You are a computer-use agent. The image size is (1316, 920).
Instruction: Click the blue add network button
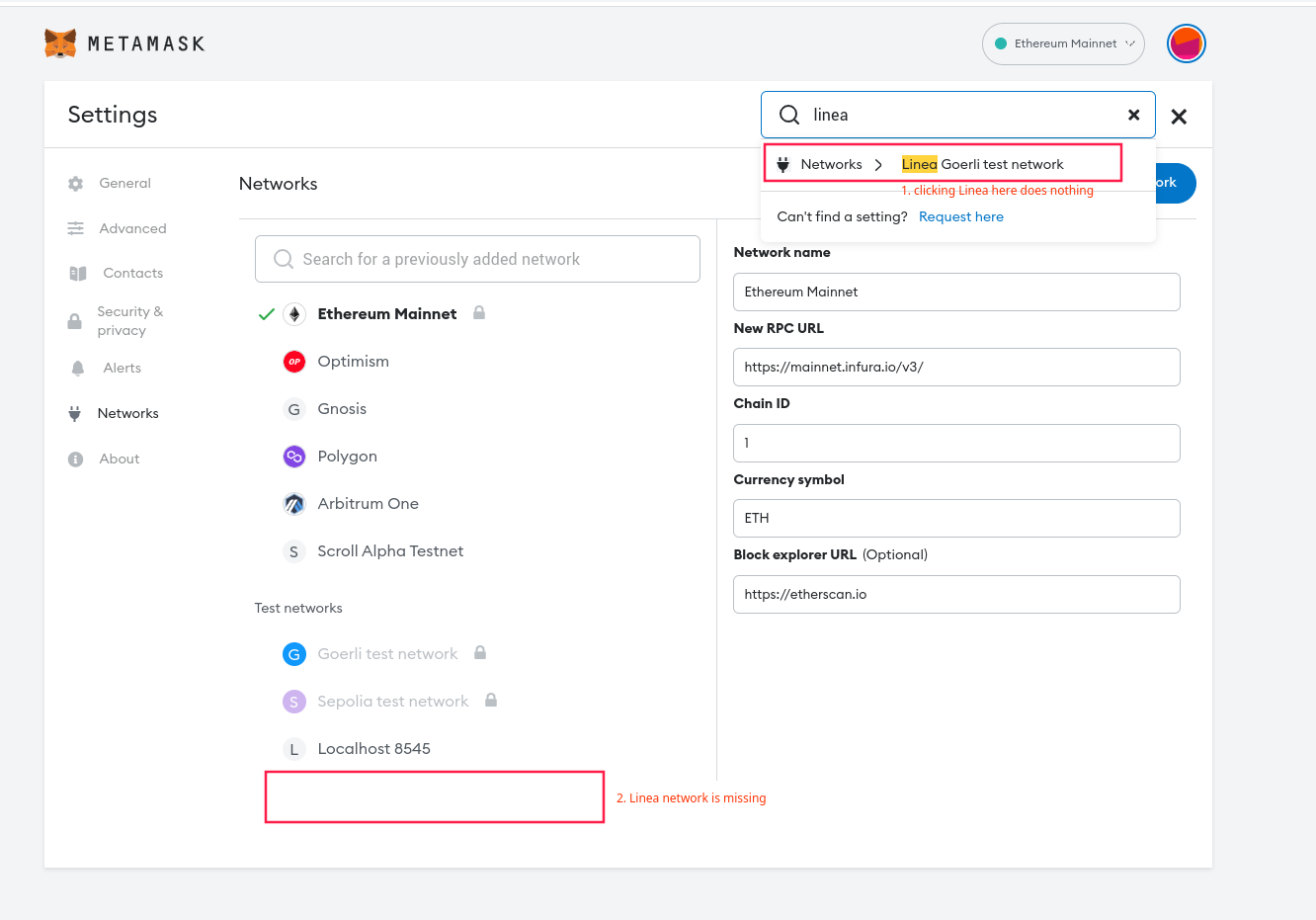tap(1176, 183)
